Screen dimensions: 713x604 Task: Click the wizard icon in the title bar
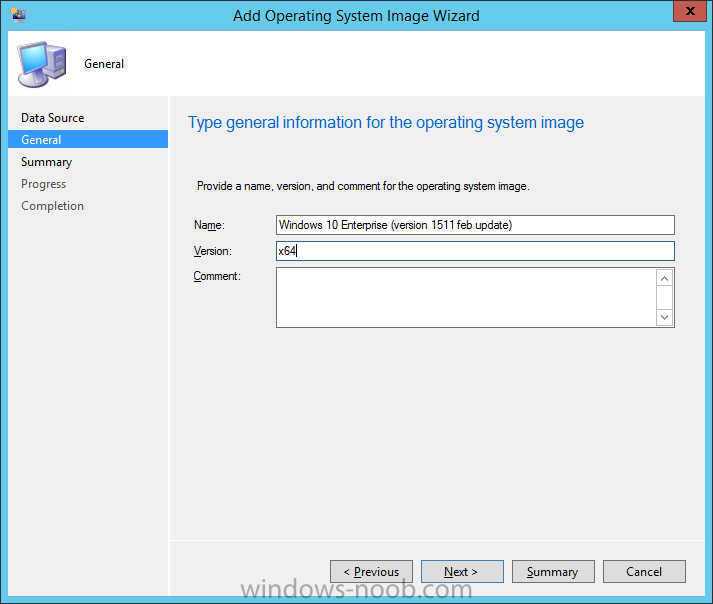click(19, 15)
